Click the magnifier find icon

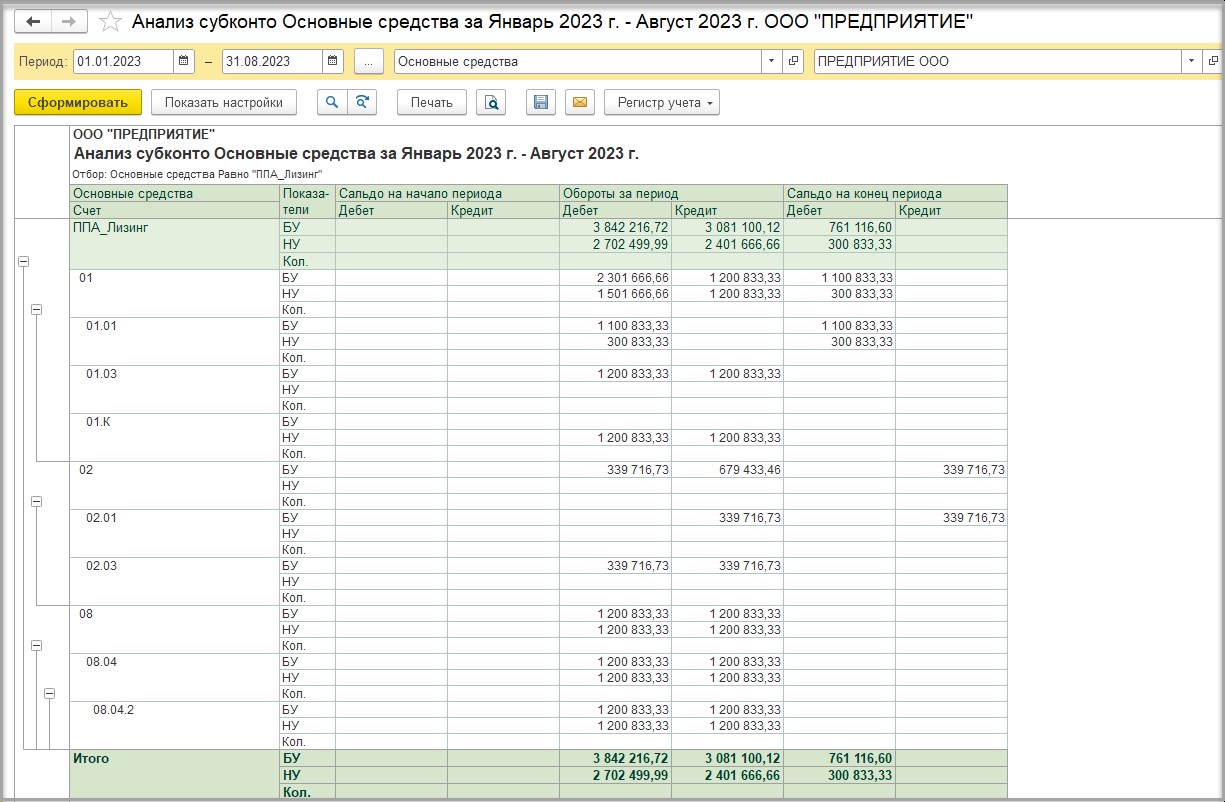point(332,102)
